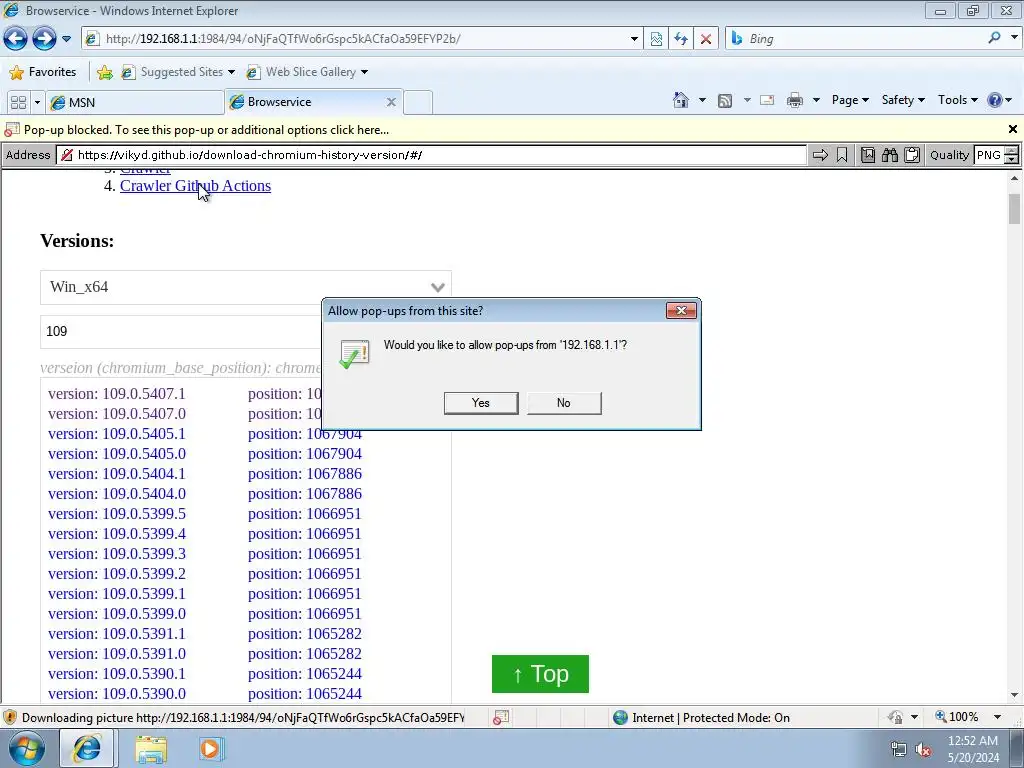
Task: Open version 109.0.5399.5 link
Action: coord(117,514)
